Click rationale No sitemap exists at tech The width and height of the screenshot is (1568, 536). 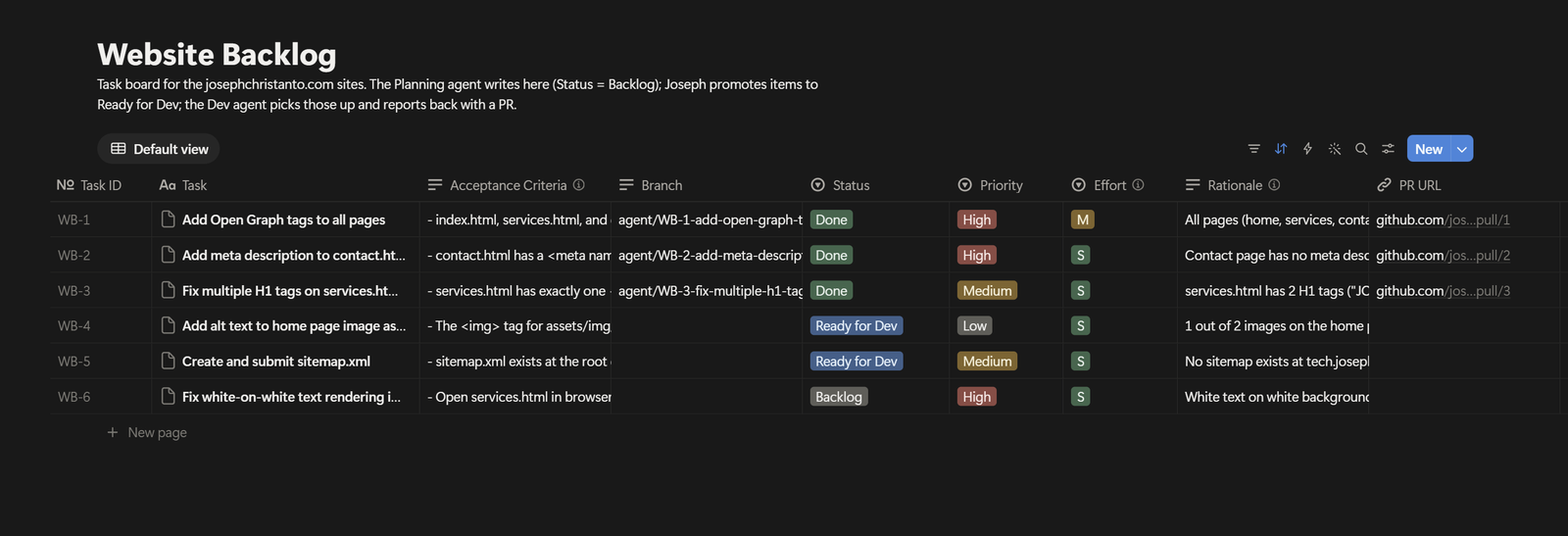click(x=1273, y=361)
